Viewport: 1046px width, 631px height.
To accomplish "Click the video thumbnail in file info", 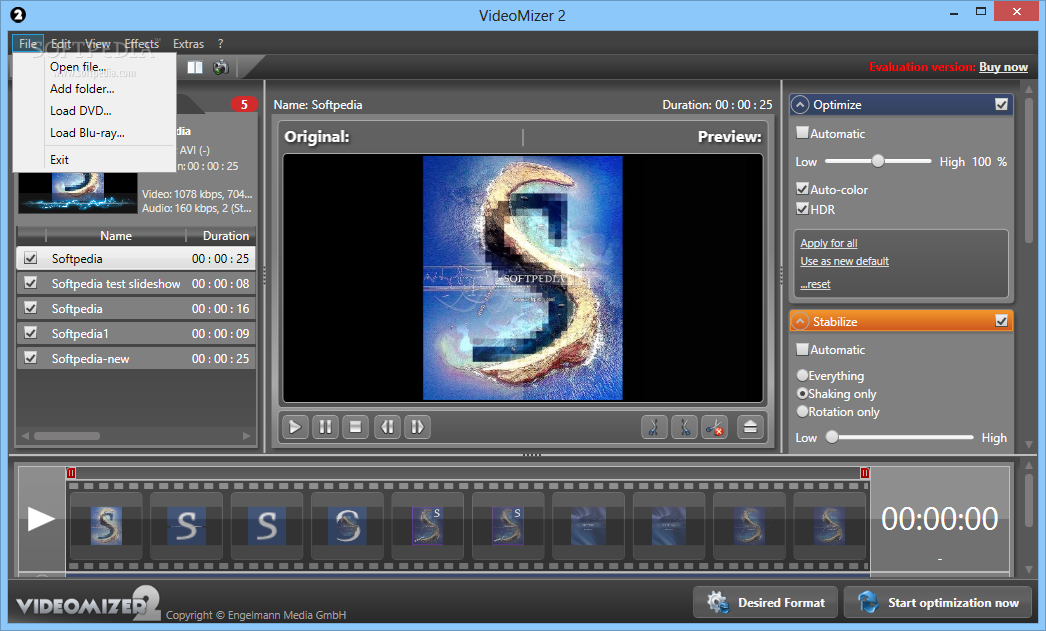I will tap(78, 193).
